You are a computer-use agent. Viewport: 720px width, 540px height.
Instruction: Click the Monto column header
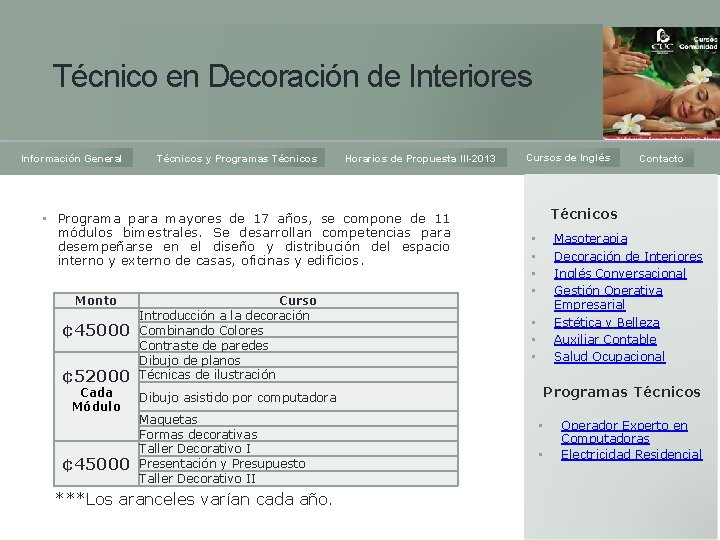coord(96,301)
